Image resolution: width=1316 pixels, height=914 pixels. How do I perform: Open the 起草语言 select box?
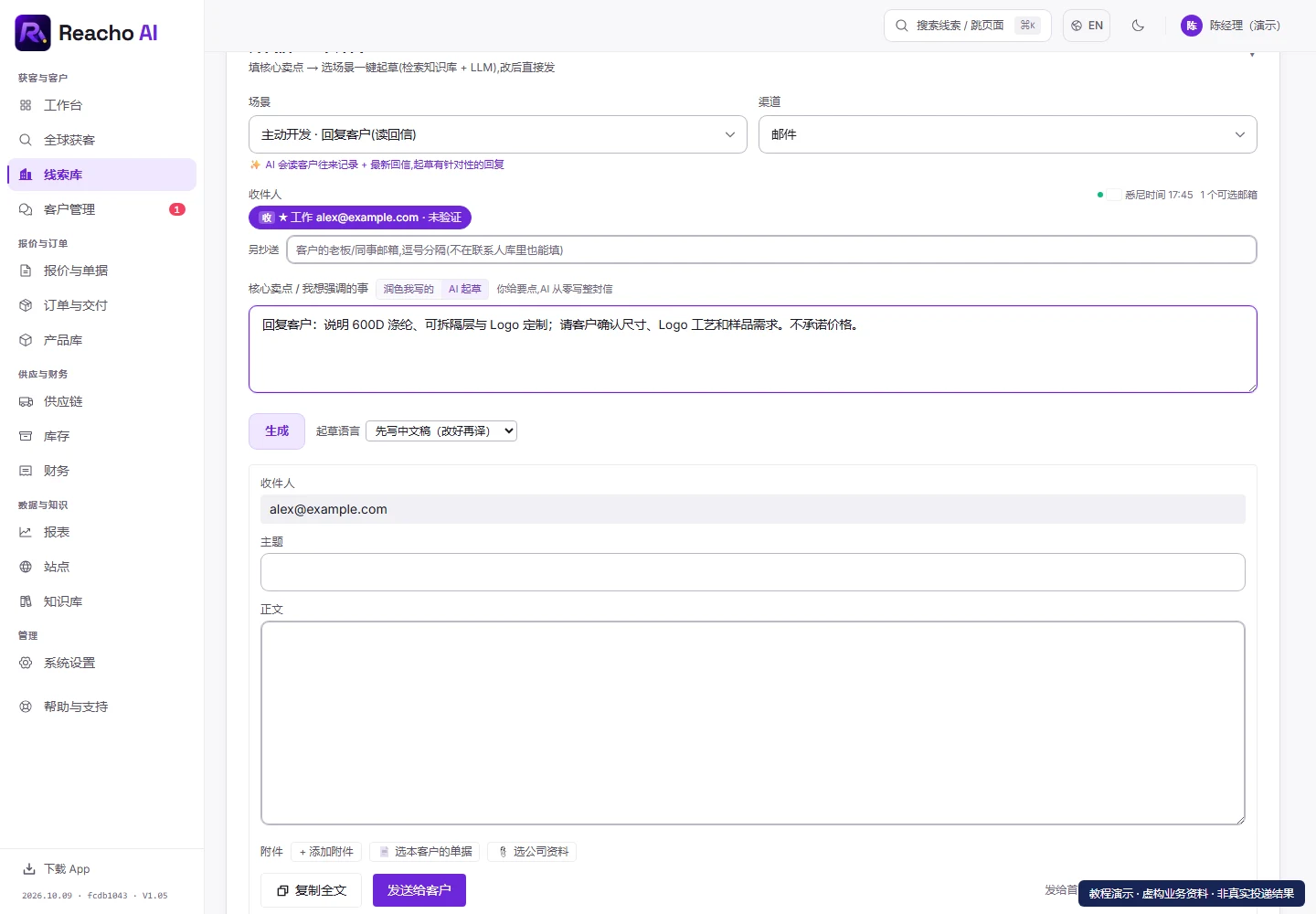click(441, 430)
